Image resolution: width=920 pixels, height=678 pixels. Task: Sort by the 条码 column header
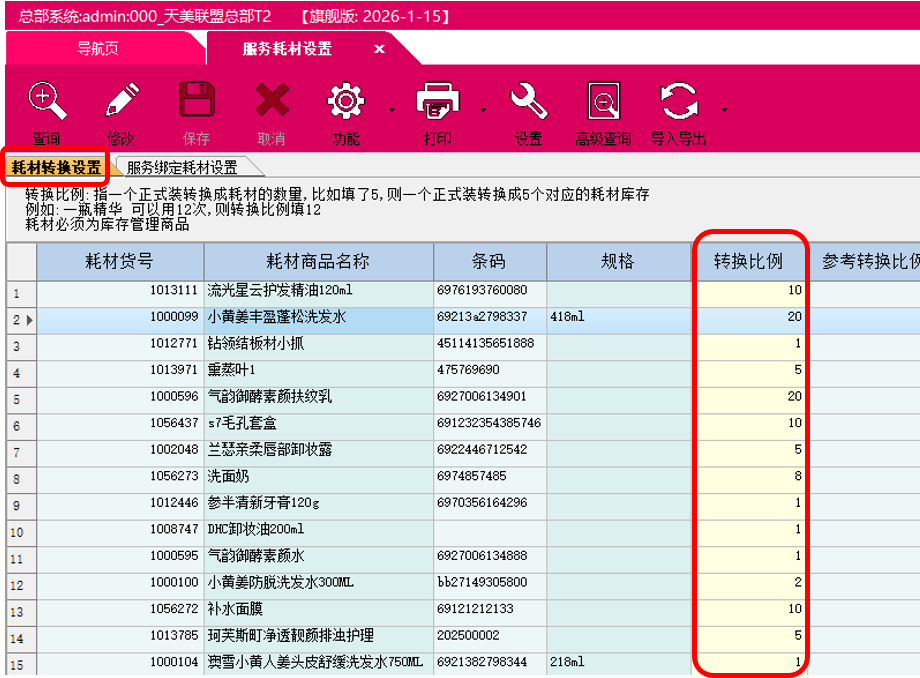(x=489, y=261)
